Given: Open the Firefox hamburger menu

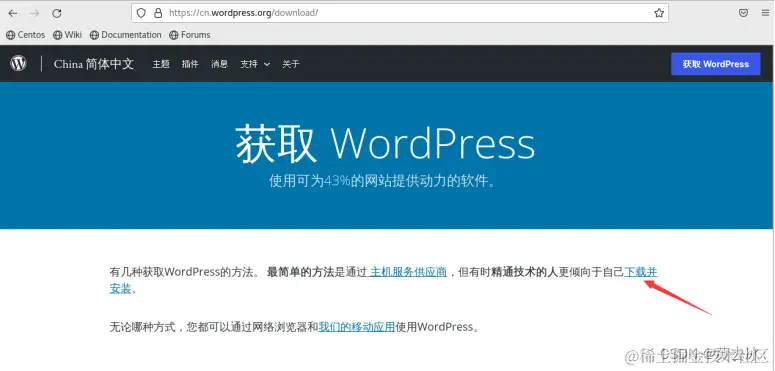Looking at the screenshot, I should [x=765, y=13].
